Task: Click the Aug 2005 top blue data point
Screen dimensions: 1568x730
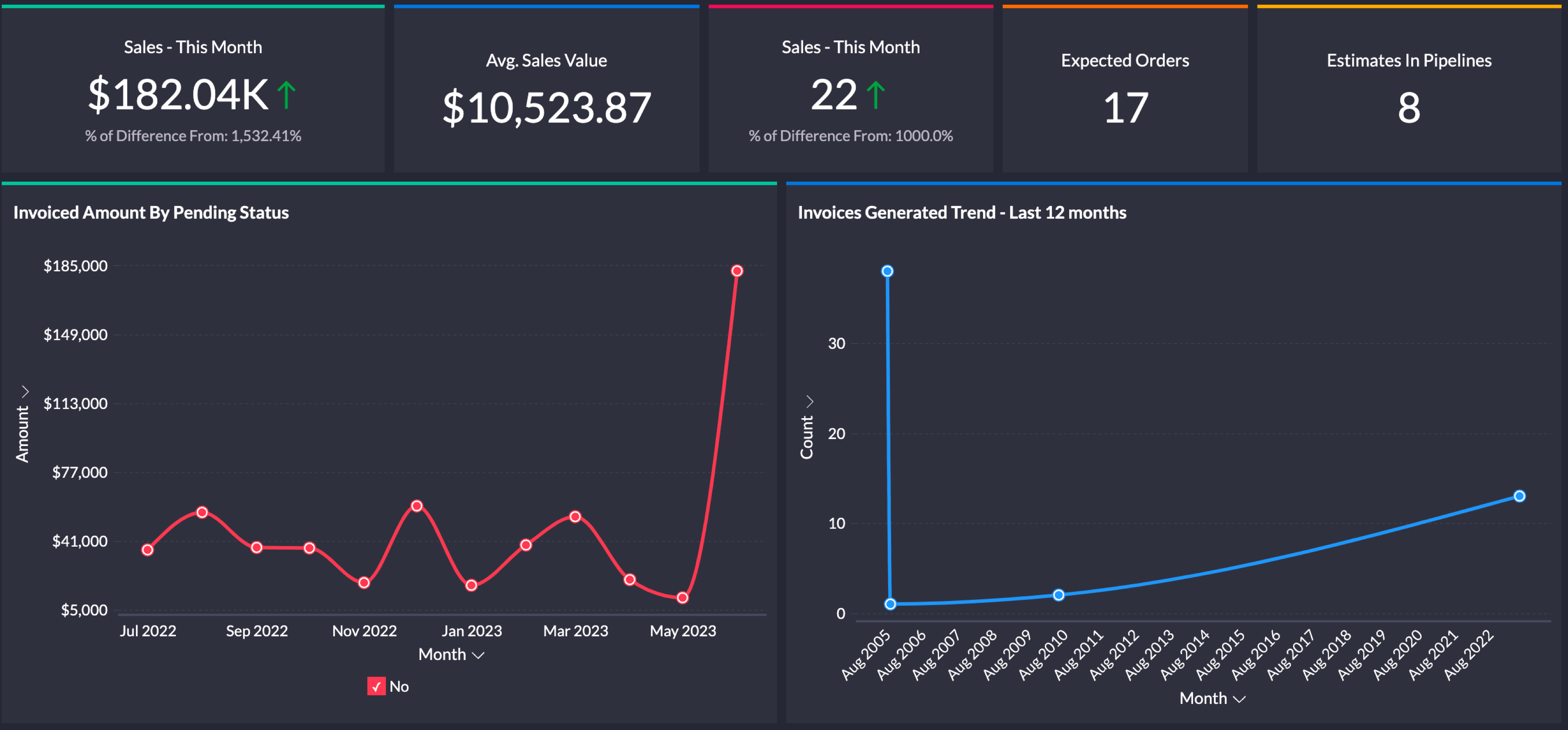Action: [887, 271]
